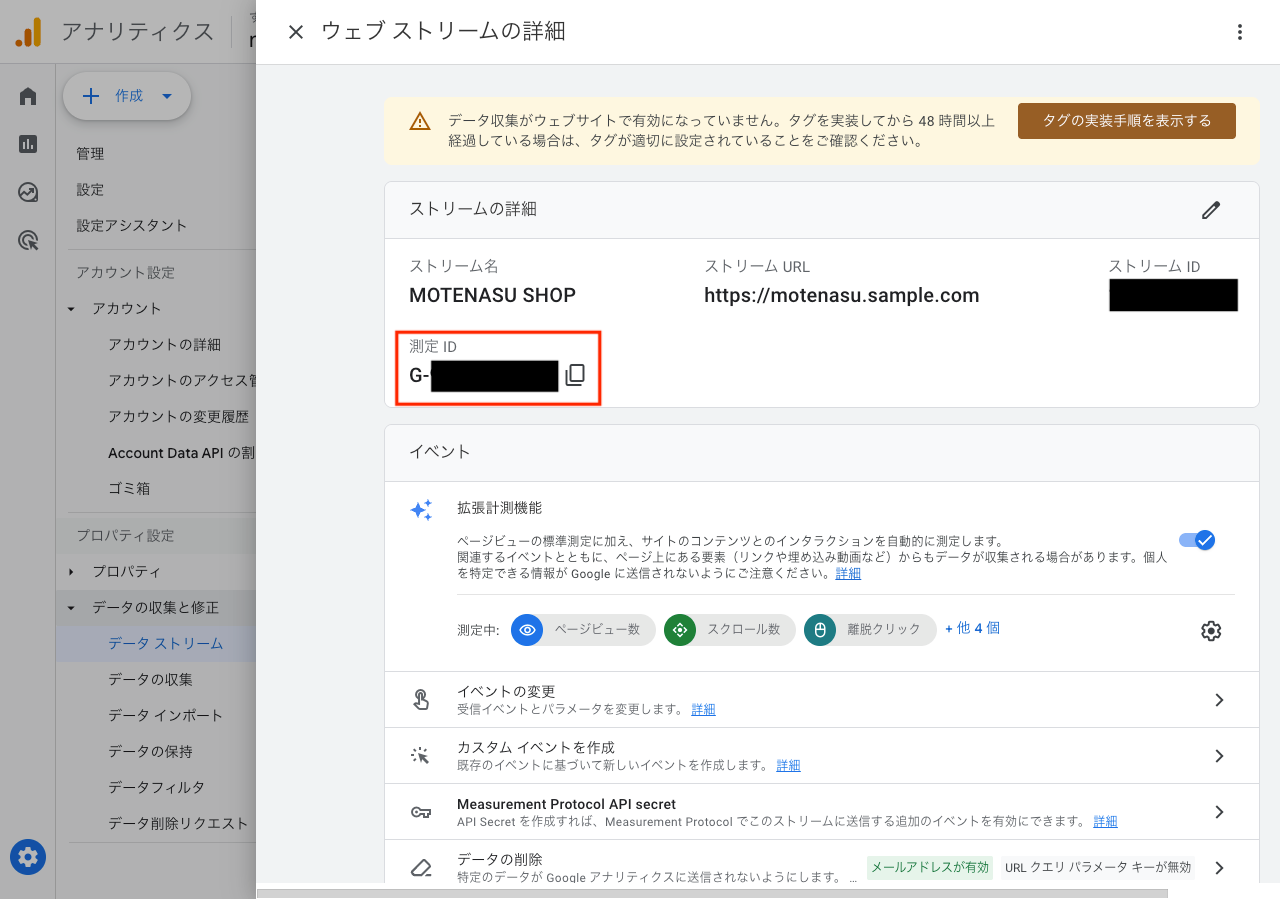Open イベントの変更 via its chevron
Viewport: 1280px width, 899px height.
pos(1218,699)
